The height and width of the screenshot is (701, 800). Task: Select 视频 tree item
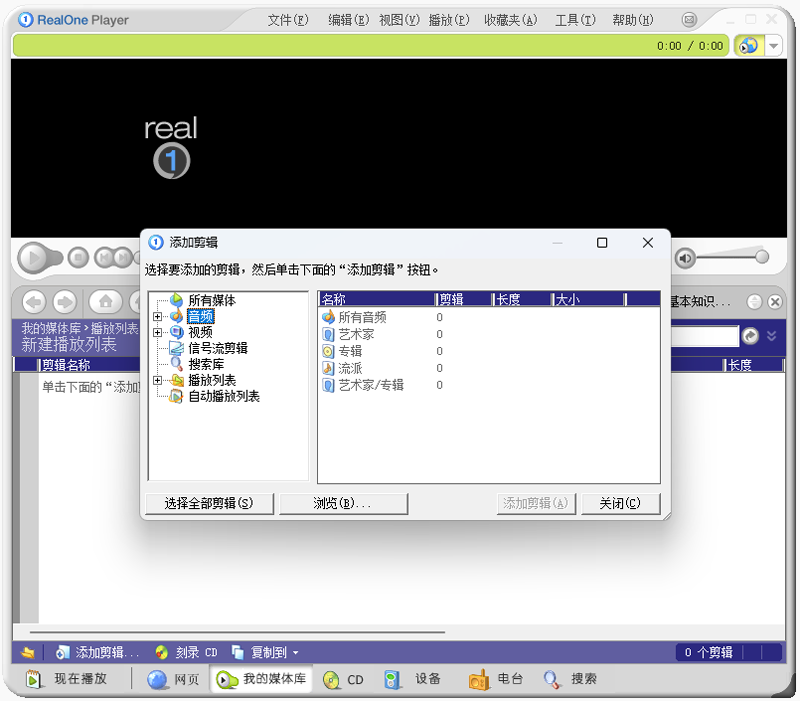point(200,333)
